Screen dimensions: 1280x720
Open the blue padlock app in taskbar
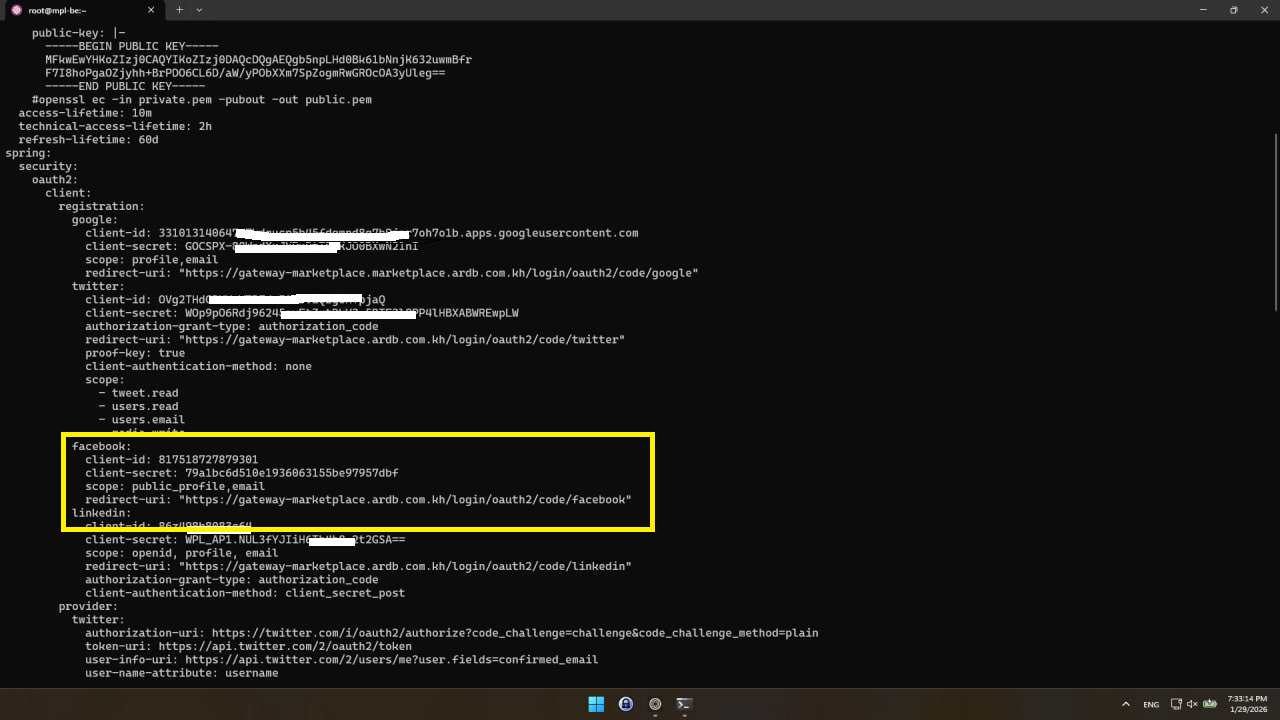(626, 704)
